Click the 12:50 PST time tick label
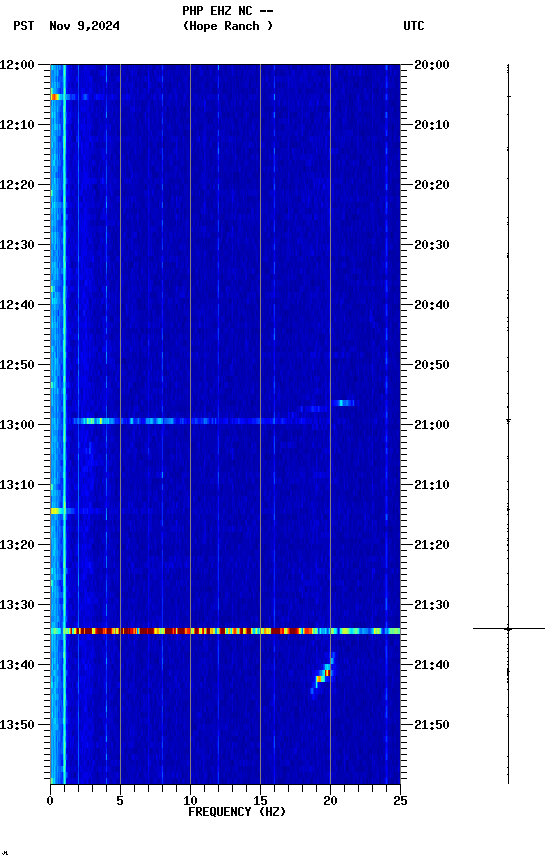The image size is (552, 864). (17, 365)
